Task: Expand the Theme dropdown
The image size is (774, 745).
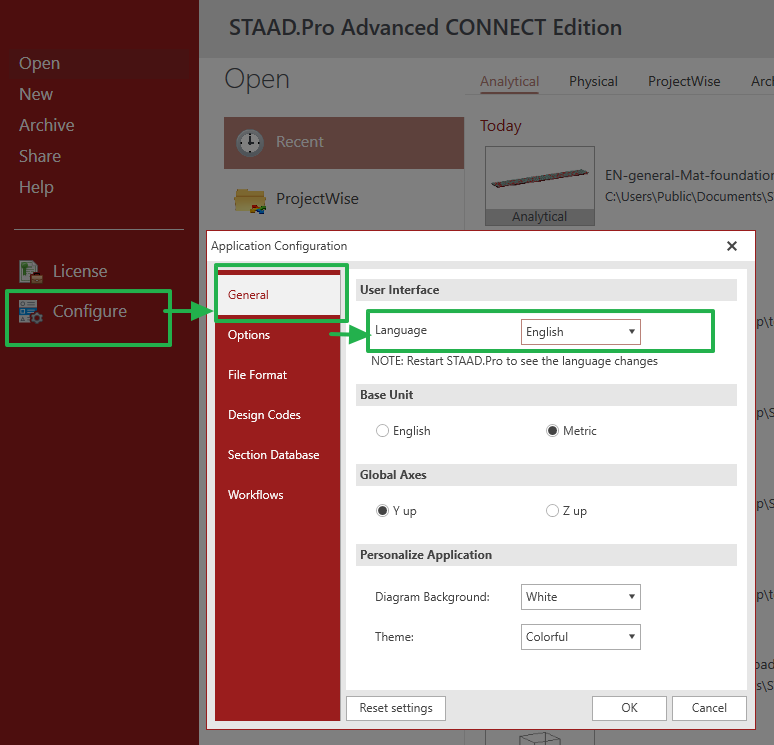Action: click(580, 637)
